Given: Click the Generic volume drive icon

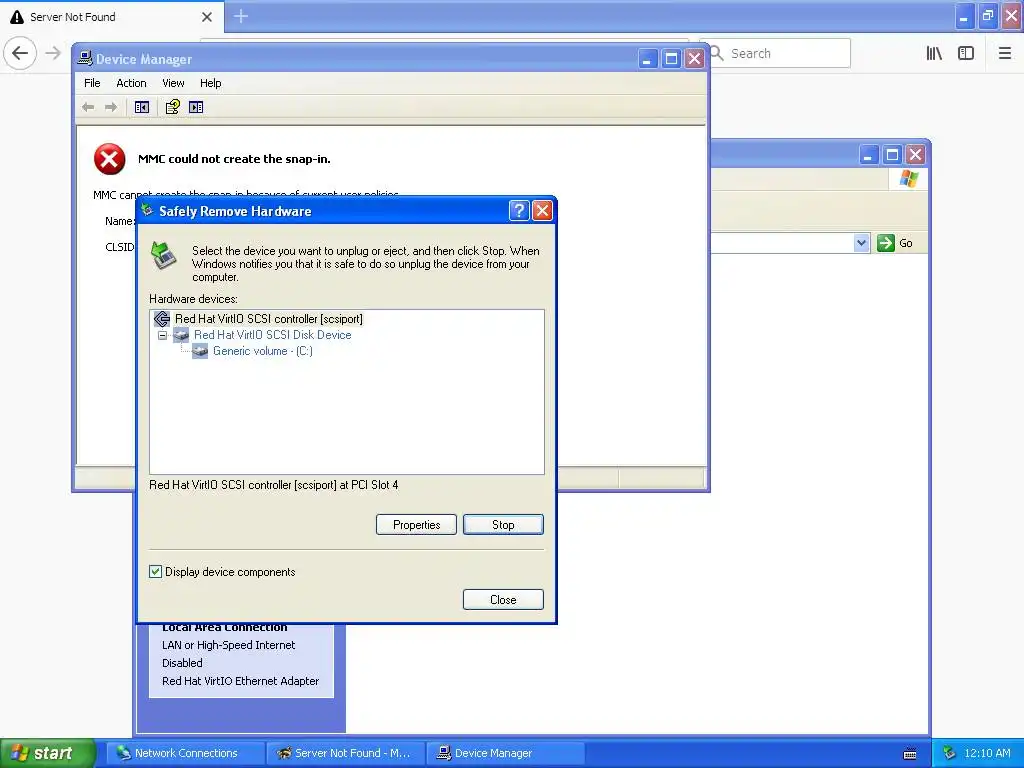Looking at the screenshot, I should 200,351.
